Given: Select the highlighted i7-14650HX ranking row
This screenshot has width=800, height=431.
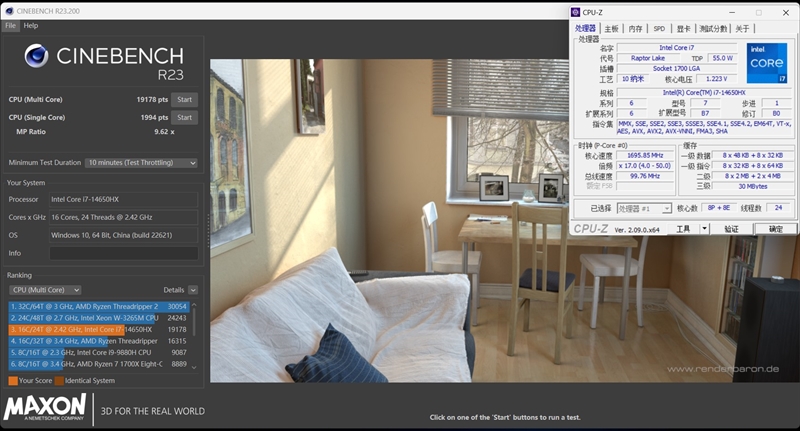Looking at the screenshot, I should [99, 329].
